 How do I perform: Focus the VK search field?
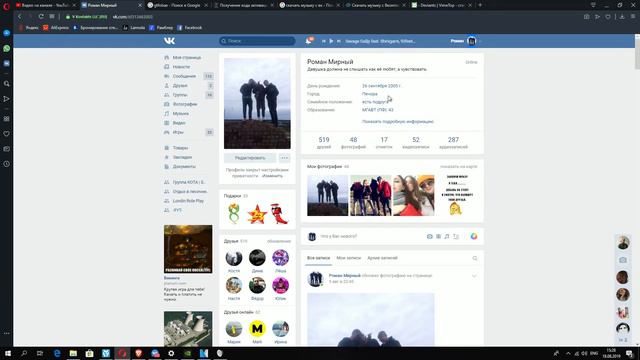[x=257, y=41]
